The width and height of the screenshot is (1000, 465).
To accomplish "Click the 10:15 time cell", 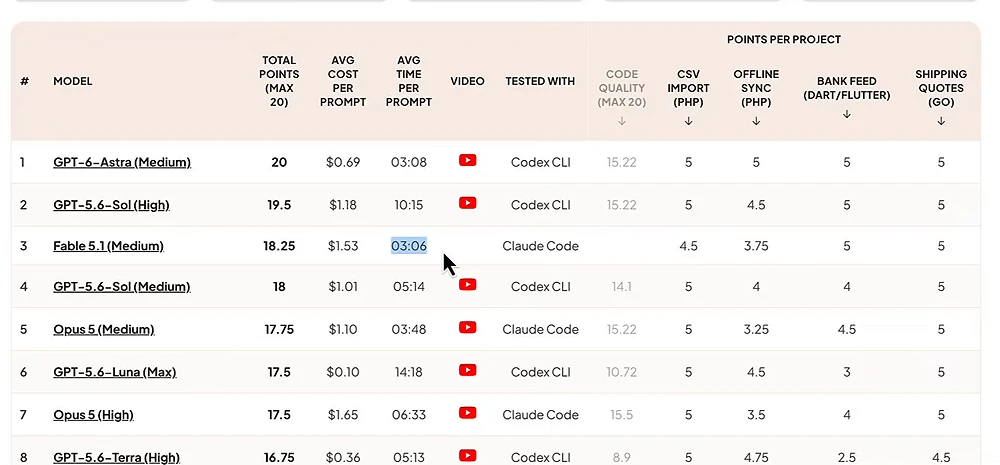I will pyautogui.click(x=409, y=205).
